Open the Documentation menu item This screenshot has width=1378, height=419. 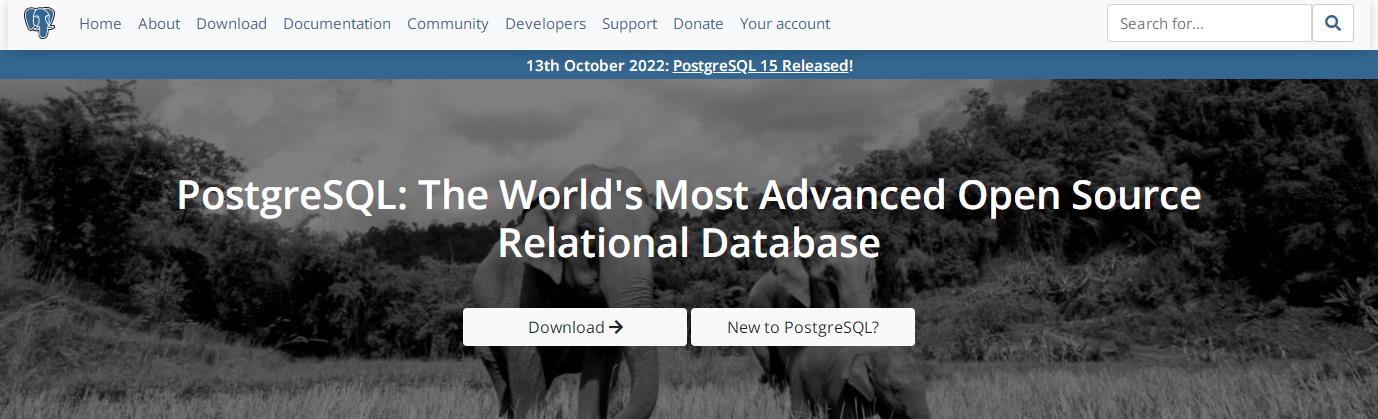337,23
